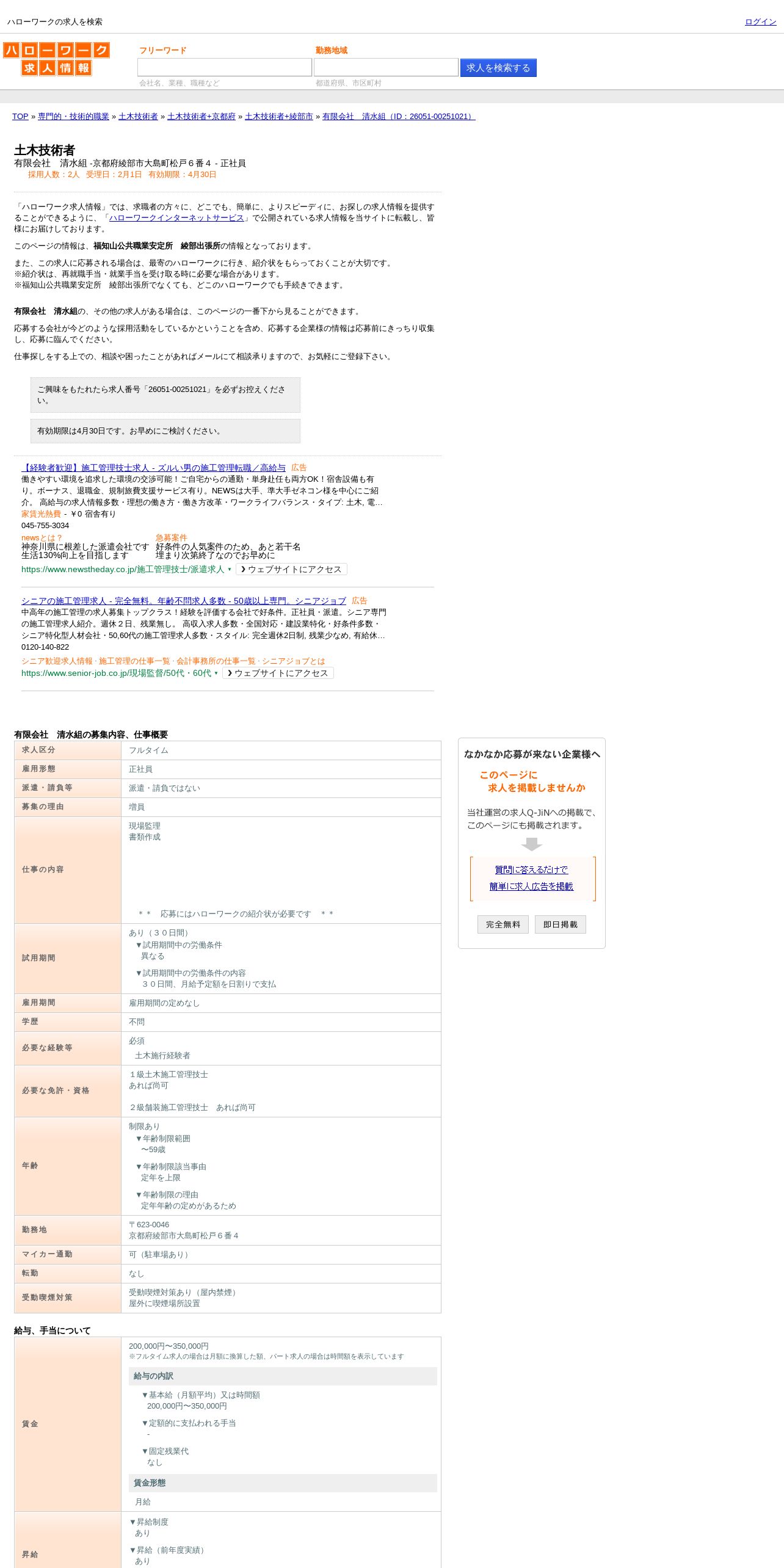Click 施工管理の仕事一覧 ad sublink
The width and height of the screenshot is (784, 1568).
pyautogui.click(x=134, y=661)
